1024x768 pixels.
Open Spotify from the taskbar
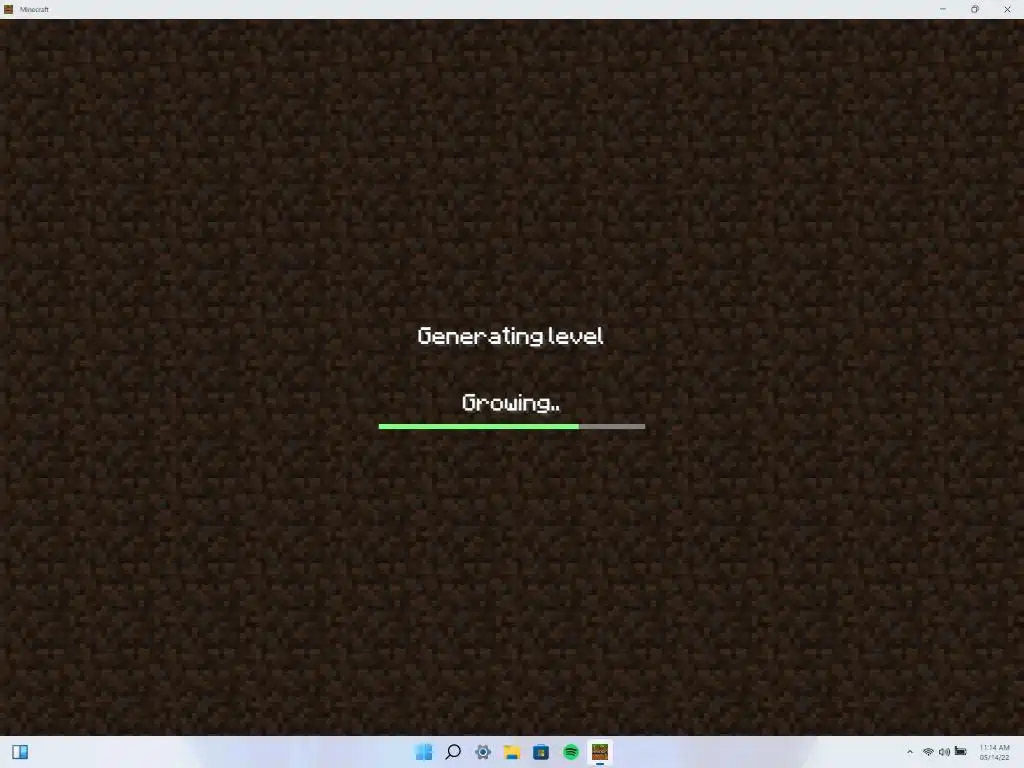571,752
